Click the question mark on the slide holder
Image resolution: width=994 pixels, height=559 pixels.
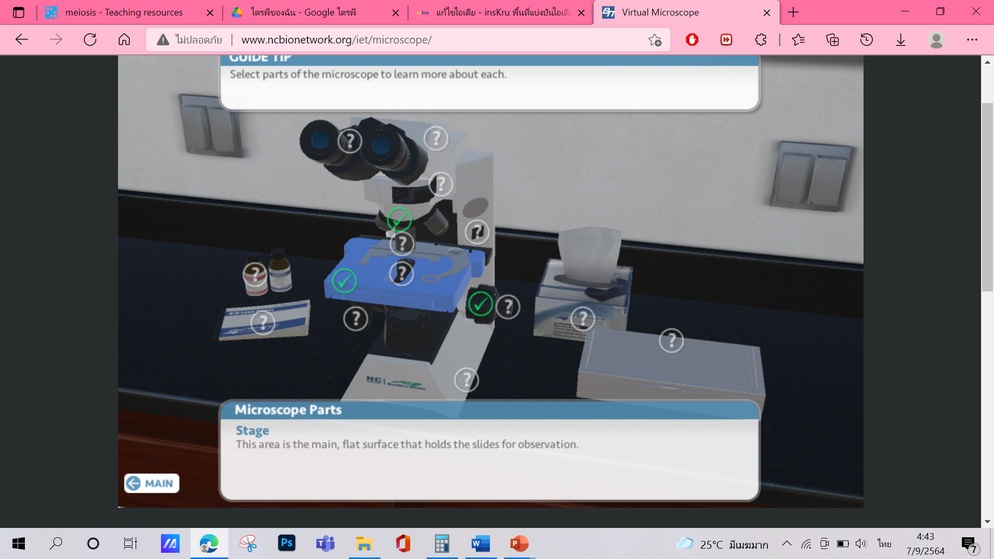point(401,274)
